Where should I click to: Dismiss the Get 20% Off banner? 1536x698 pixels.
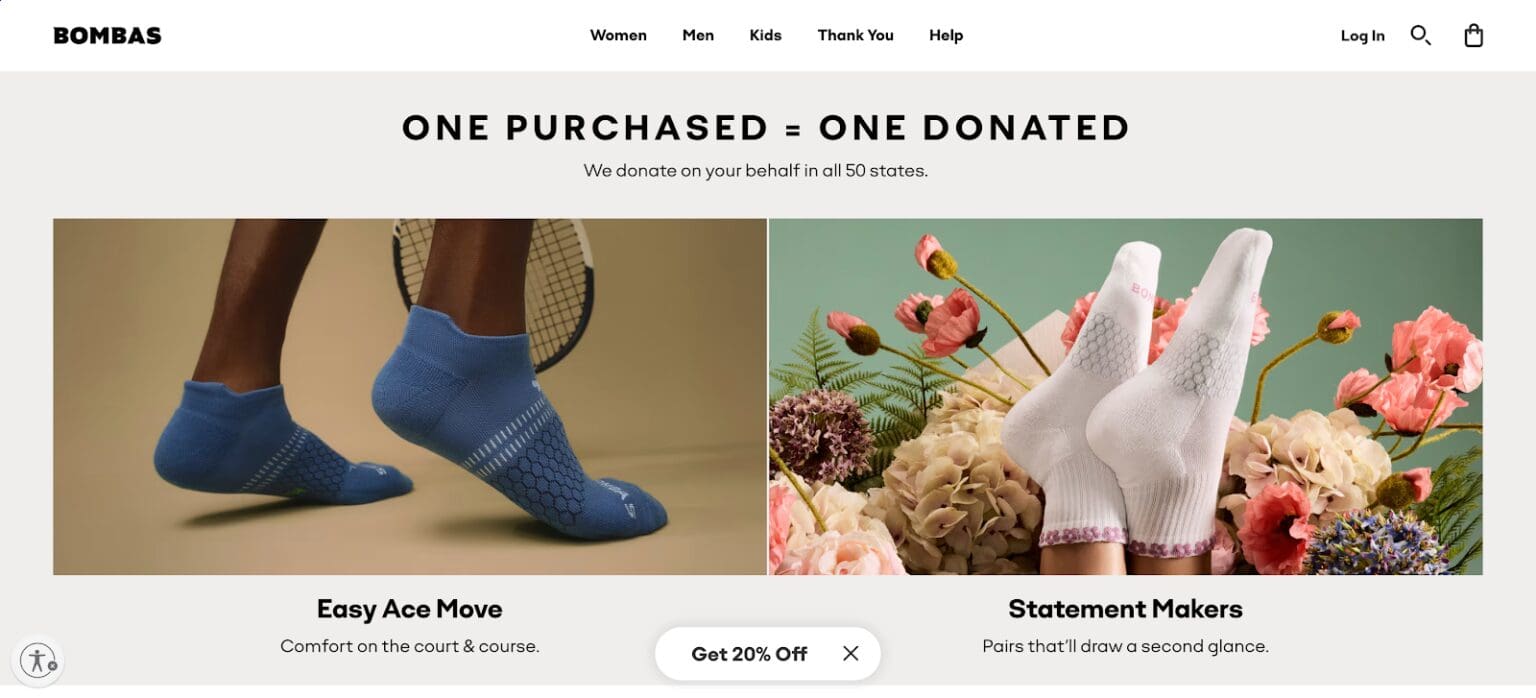click(x=849, y=653)
